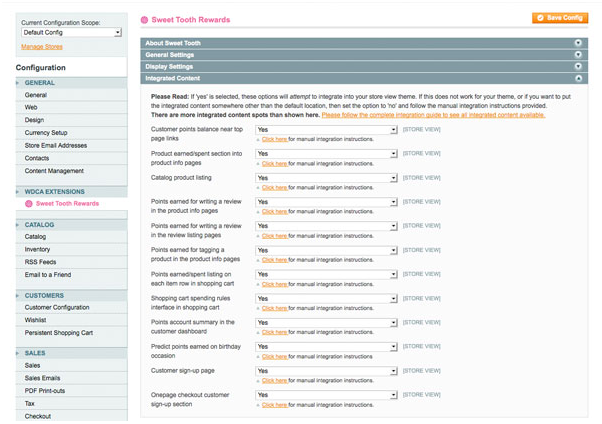Open dropdown for Product earned/spent section
The width and height of the screenshot is (602, 424).
(326, 154)
